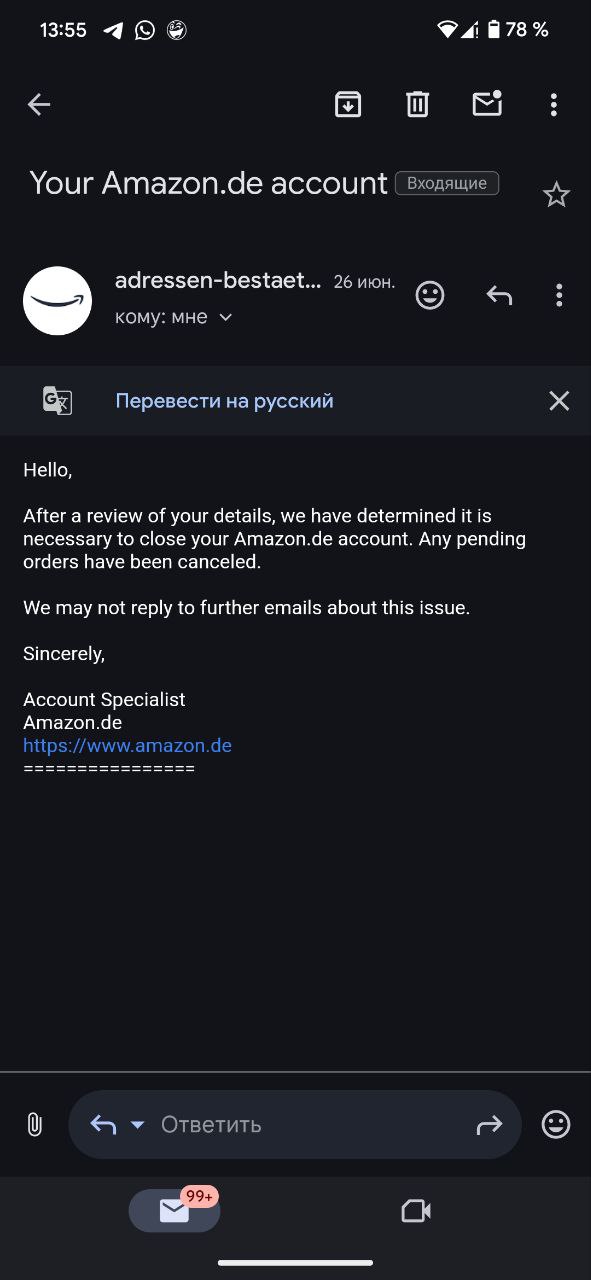Reply using the arrow beside the sender
The height and width of the screenshot is (1280, 591).
pyautogui.click(x=499, y=295)
